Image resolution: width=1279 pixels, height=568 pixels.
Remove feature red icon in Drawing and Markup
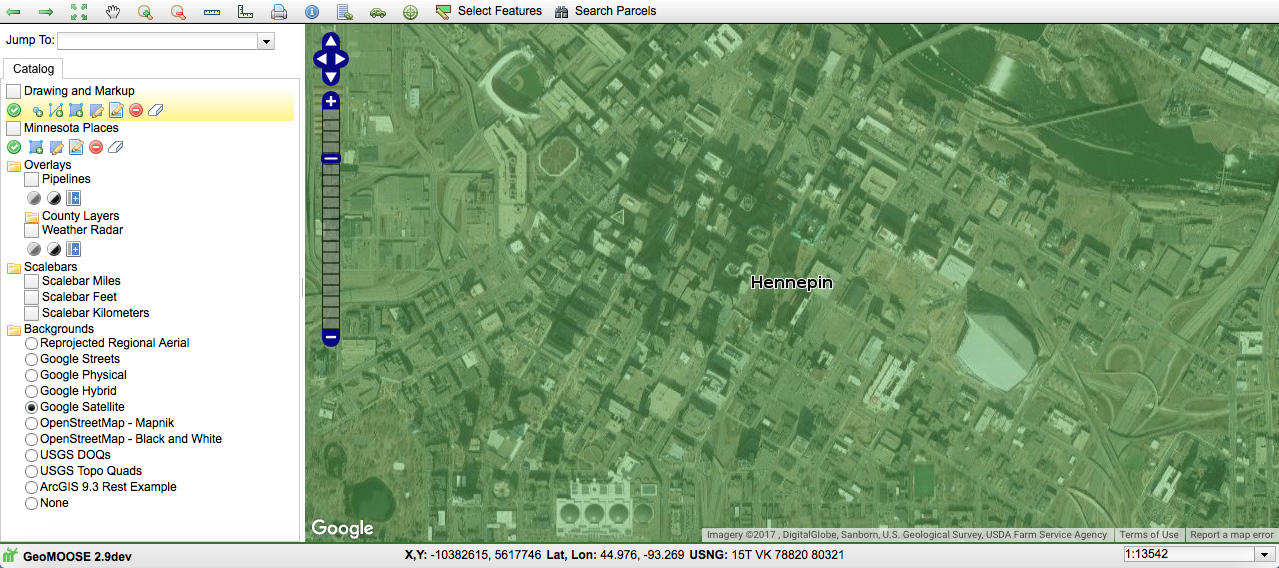click(136, 110)
